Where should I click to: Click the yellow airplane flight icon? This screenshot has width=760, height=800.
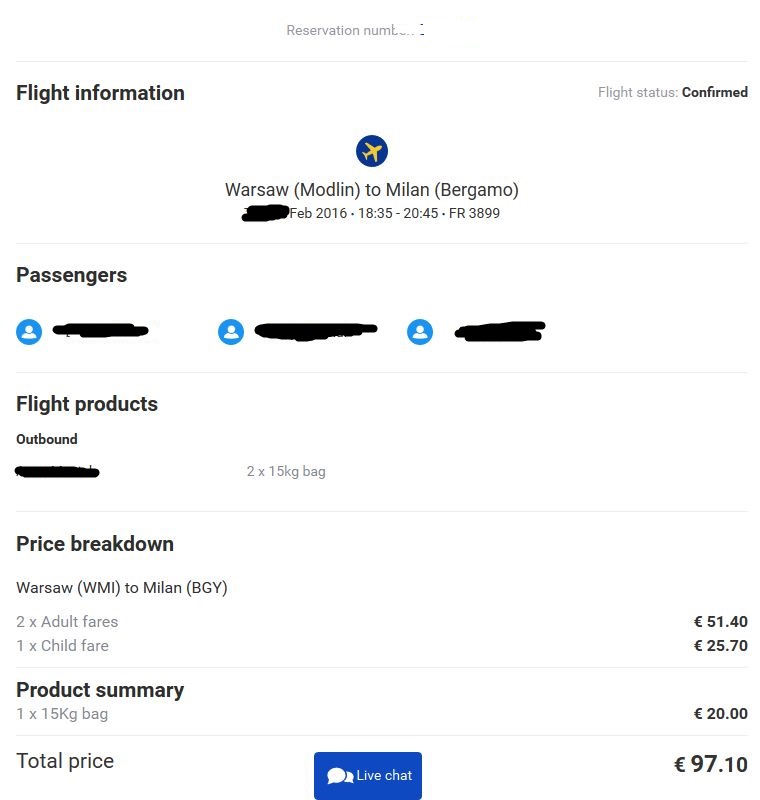[x=371, y=151]
